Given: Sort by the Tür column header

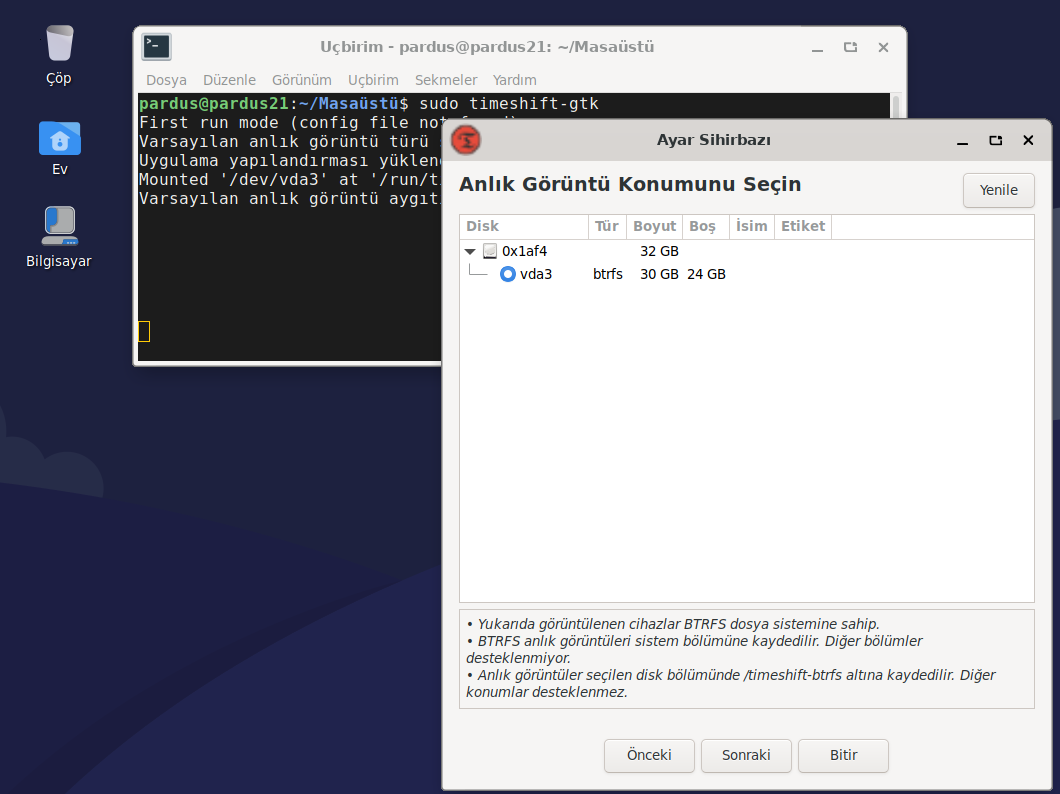Looking at the screenshot, I should point(607,226).
